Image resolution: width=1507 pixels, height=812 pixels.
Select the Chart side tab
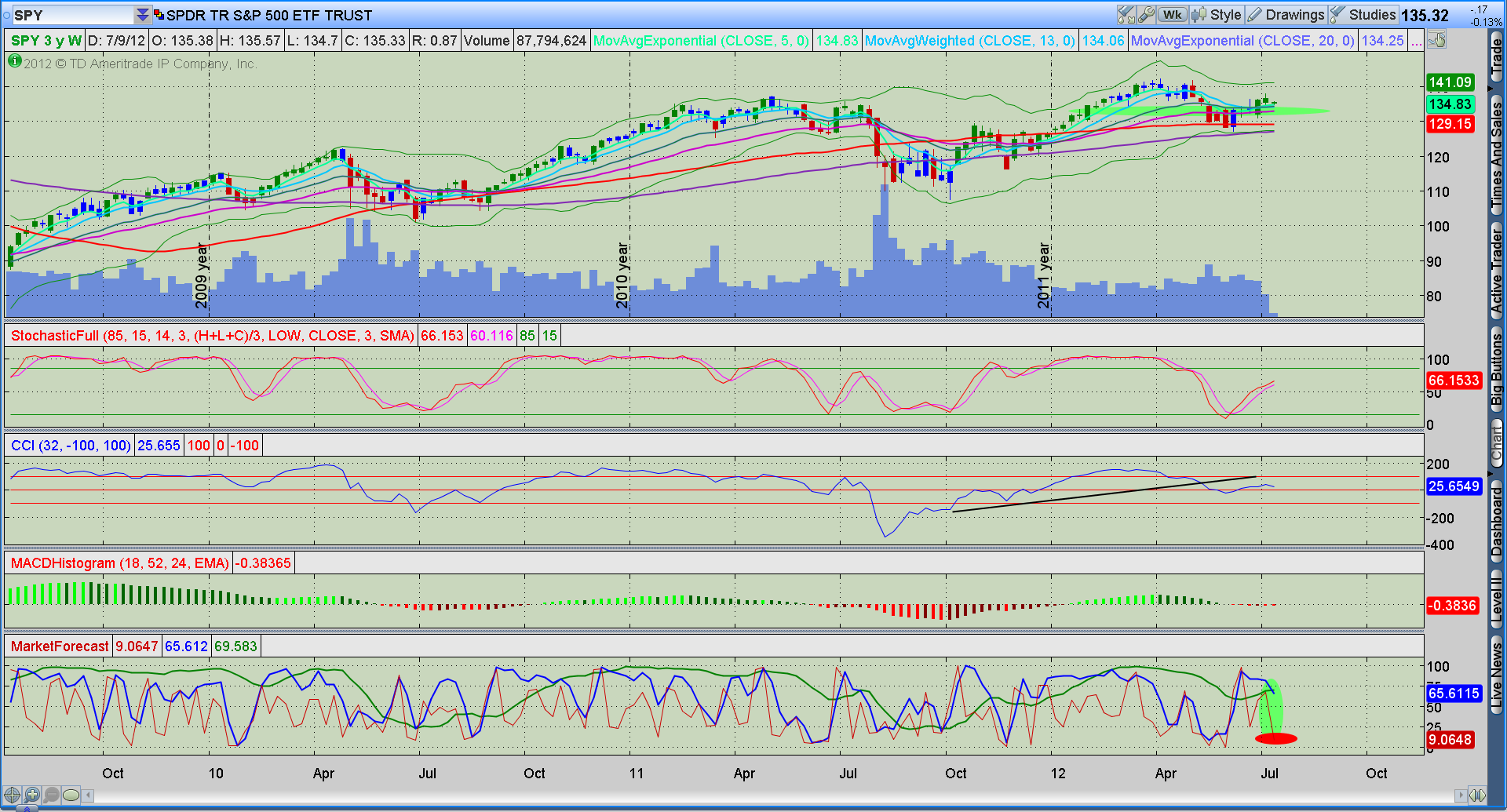1497,444
